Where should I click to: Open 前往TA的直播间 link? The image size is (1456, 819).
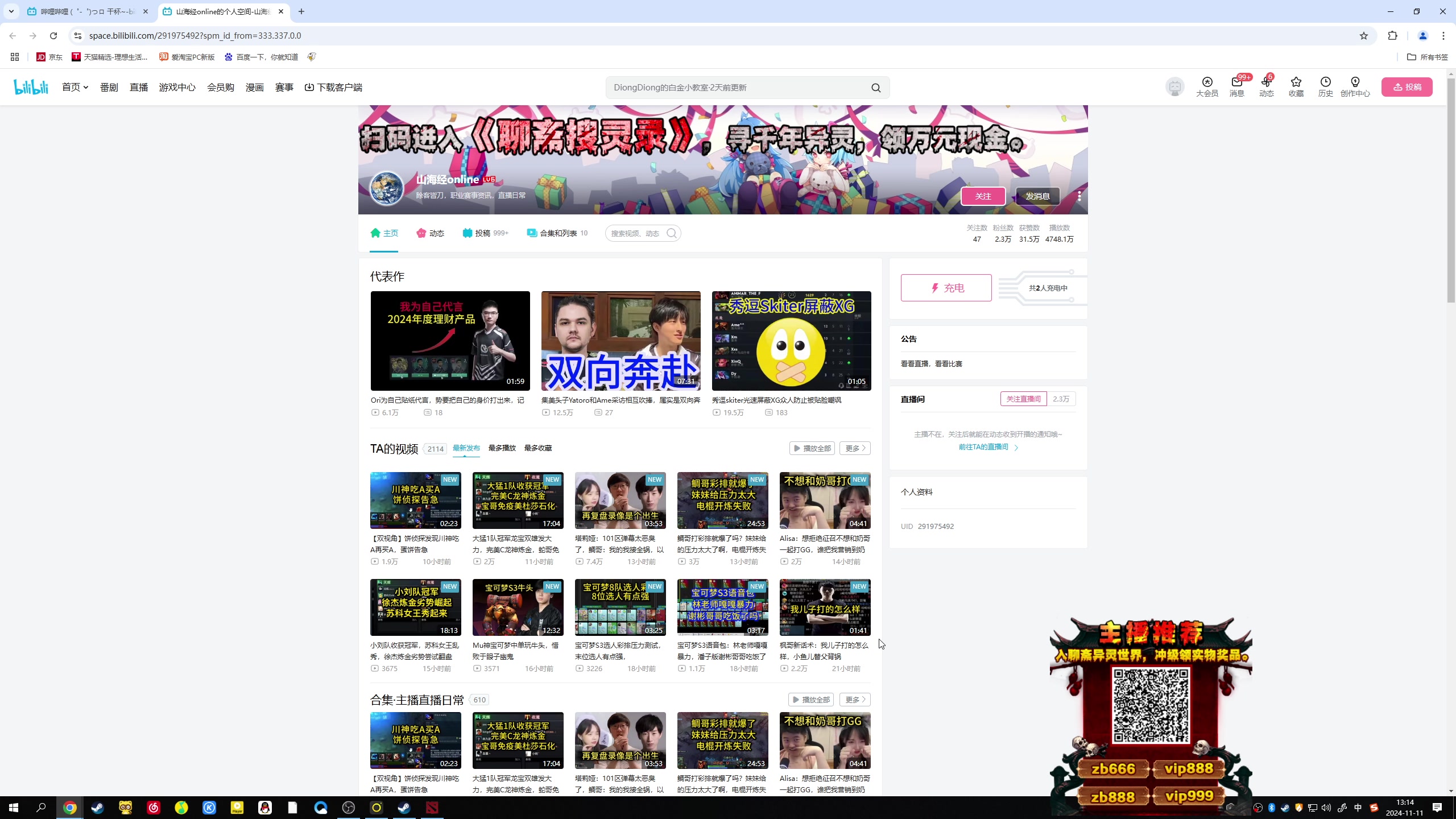tap(988, 447)
